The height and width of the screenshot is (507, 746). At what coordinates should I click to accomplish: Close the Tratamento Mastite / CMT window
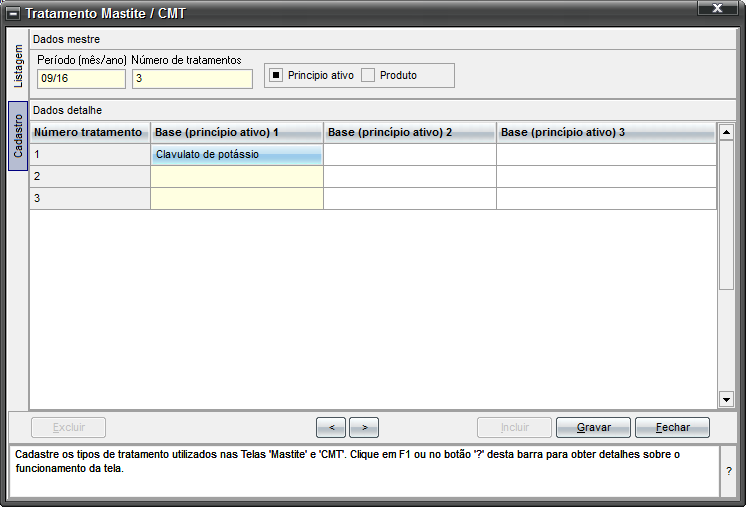point(717,8)
